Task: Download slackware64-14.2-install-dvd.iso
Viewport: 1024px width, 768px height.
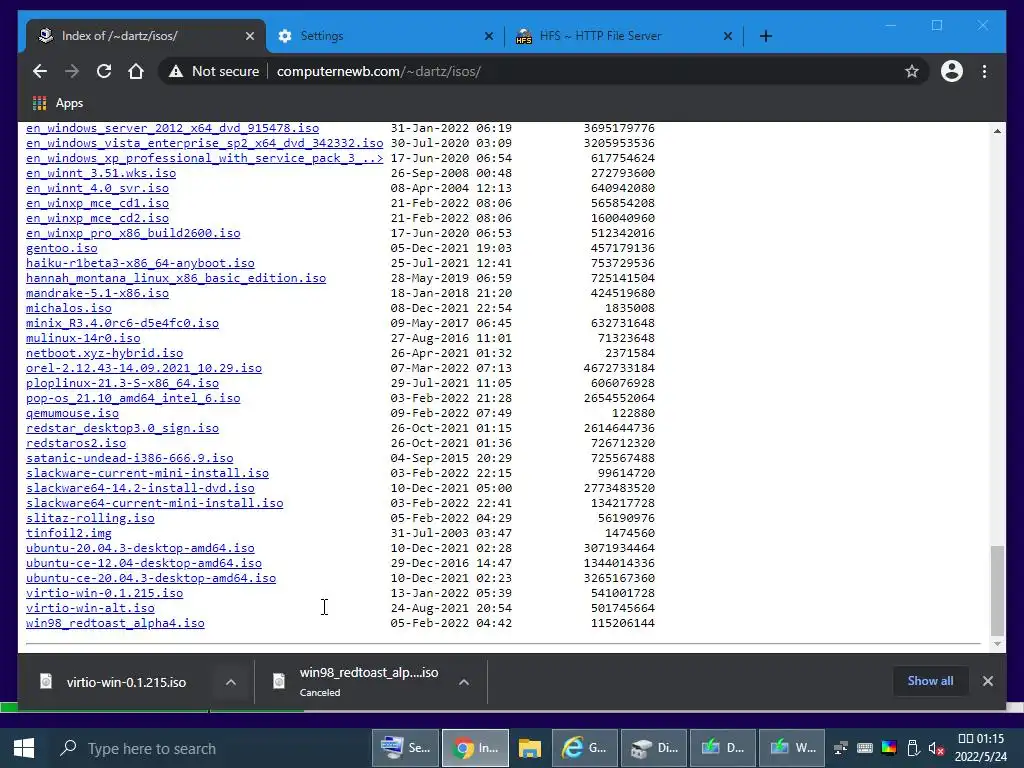Action: (140, 489)
